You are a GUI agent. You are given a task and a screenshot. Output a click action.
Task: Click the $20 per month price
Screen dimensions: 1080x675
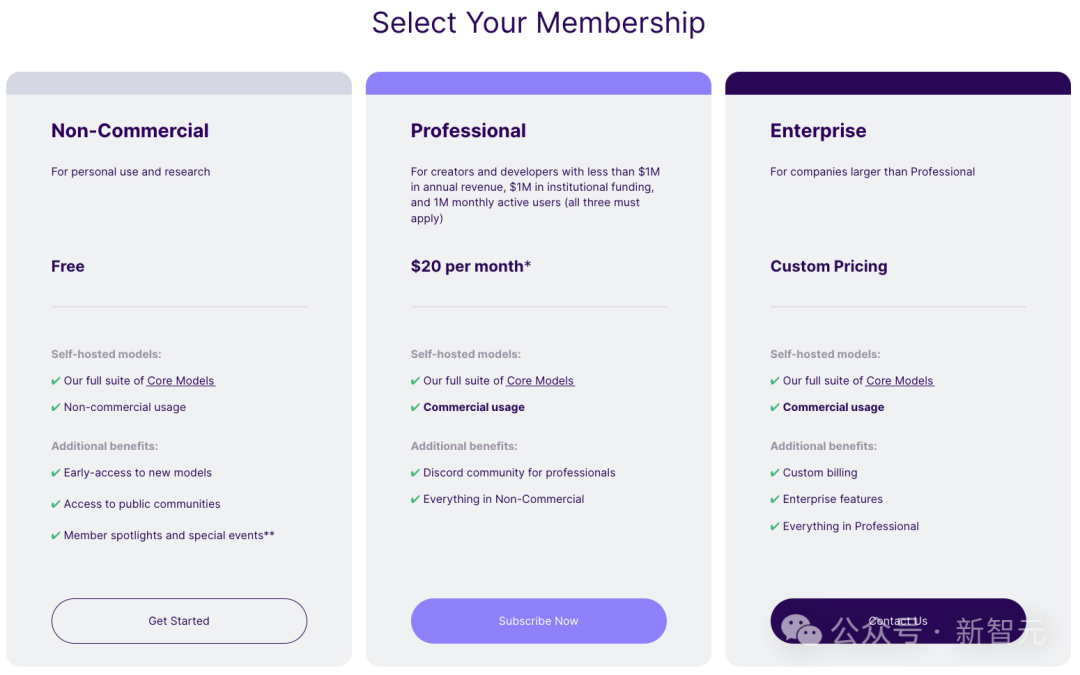471,266
